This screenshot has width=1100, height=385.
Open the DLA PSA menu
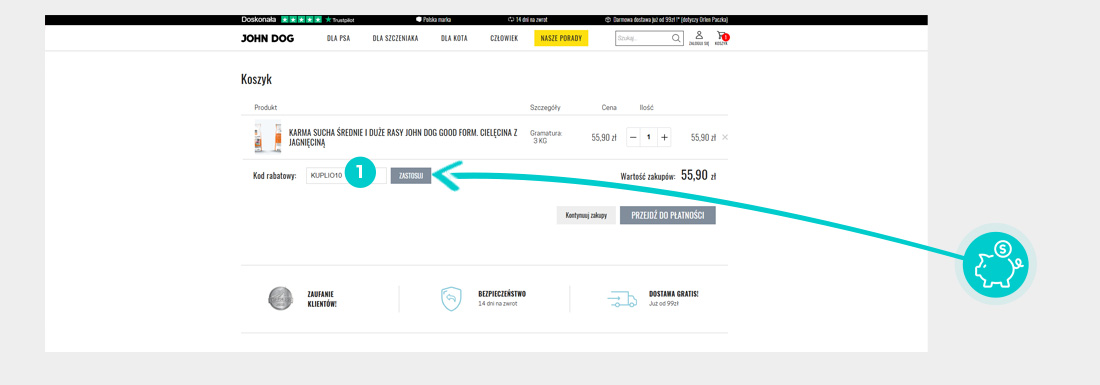coord(338,39)
